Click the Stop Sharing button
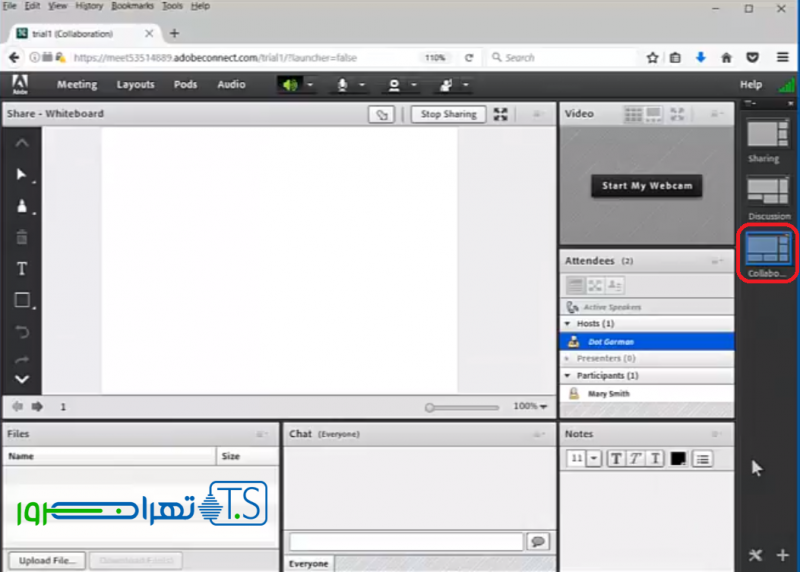 tap(448, 114)
